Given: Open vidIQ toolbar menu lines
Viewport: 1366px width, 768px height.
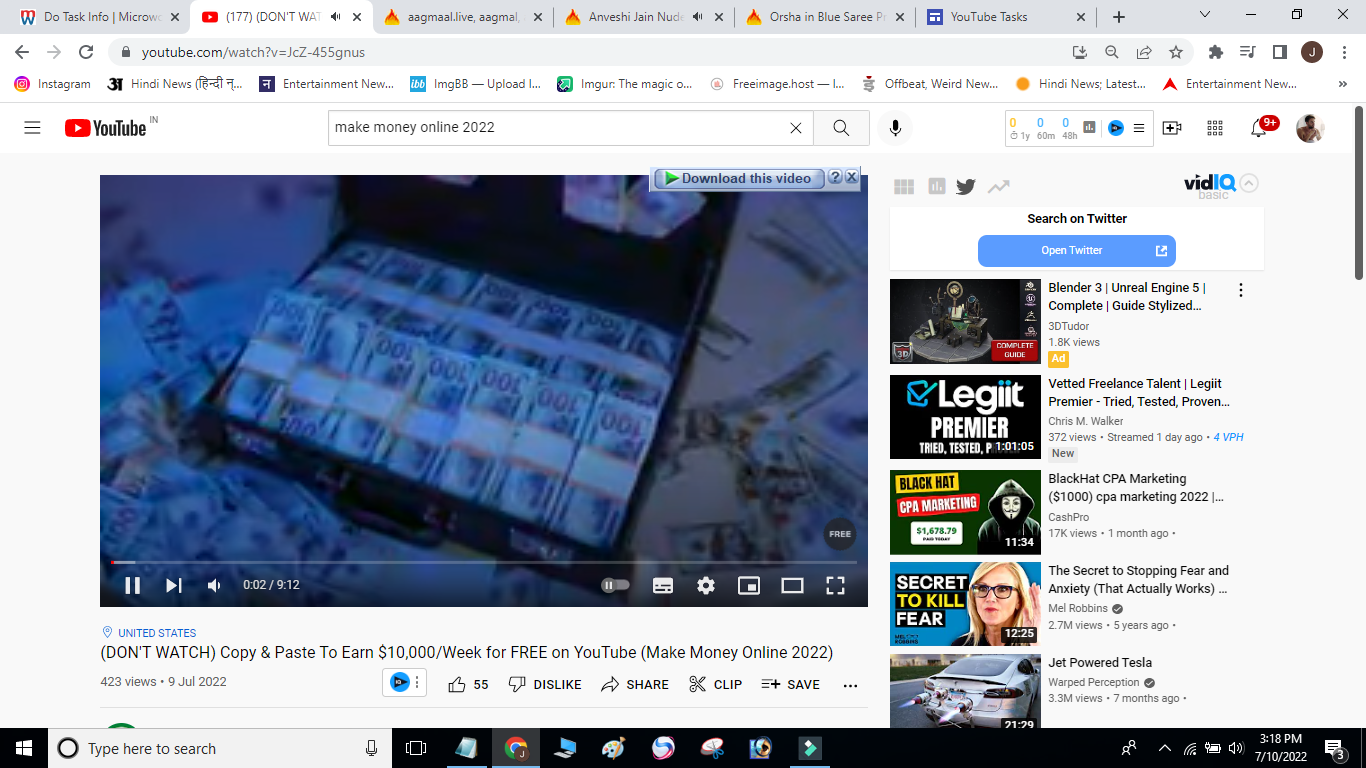Looking at the screenshot, I should coord(1138,128).
